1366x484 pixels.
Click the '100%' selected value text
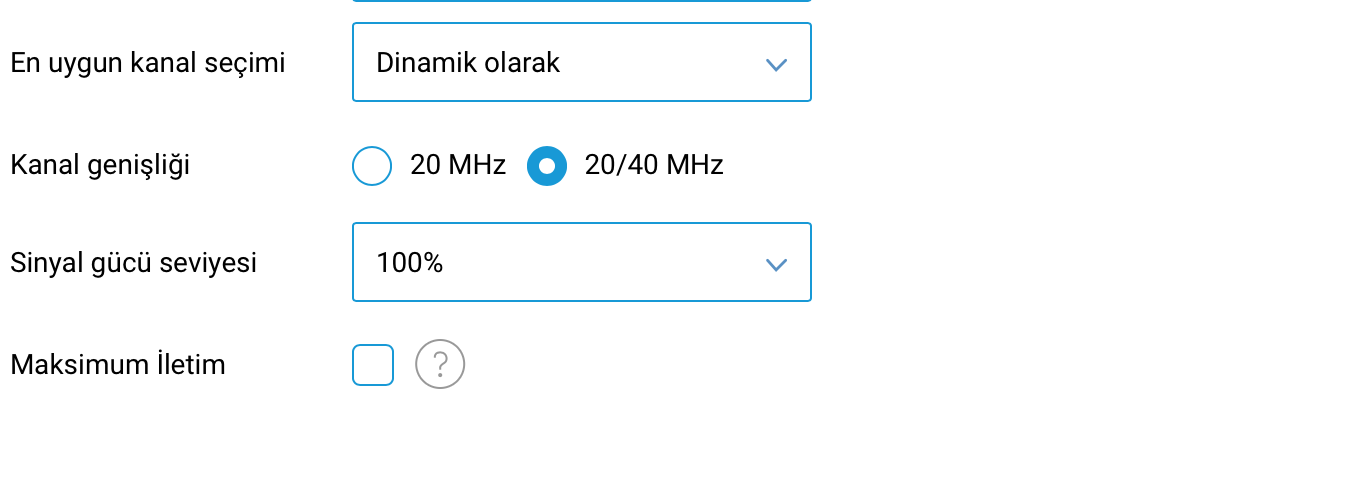point(410,263)
